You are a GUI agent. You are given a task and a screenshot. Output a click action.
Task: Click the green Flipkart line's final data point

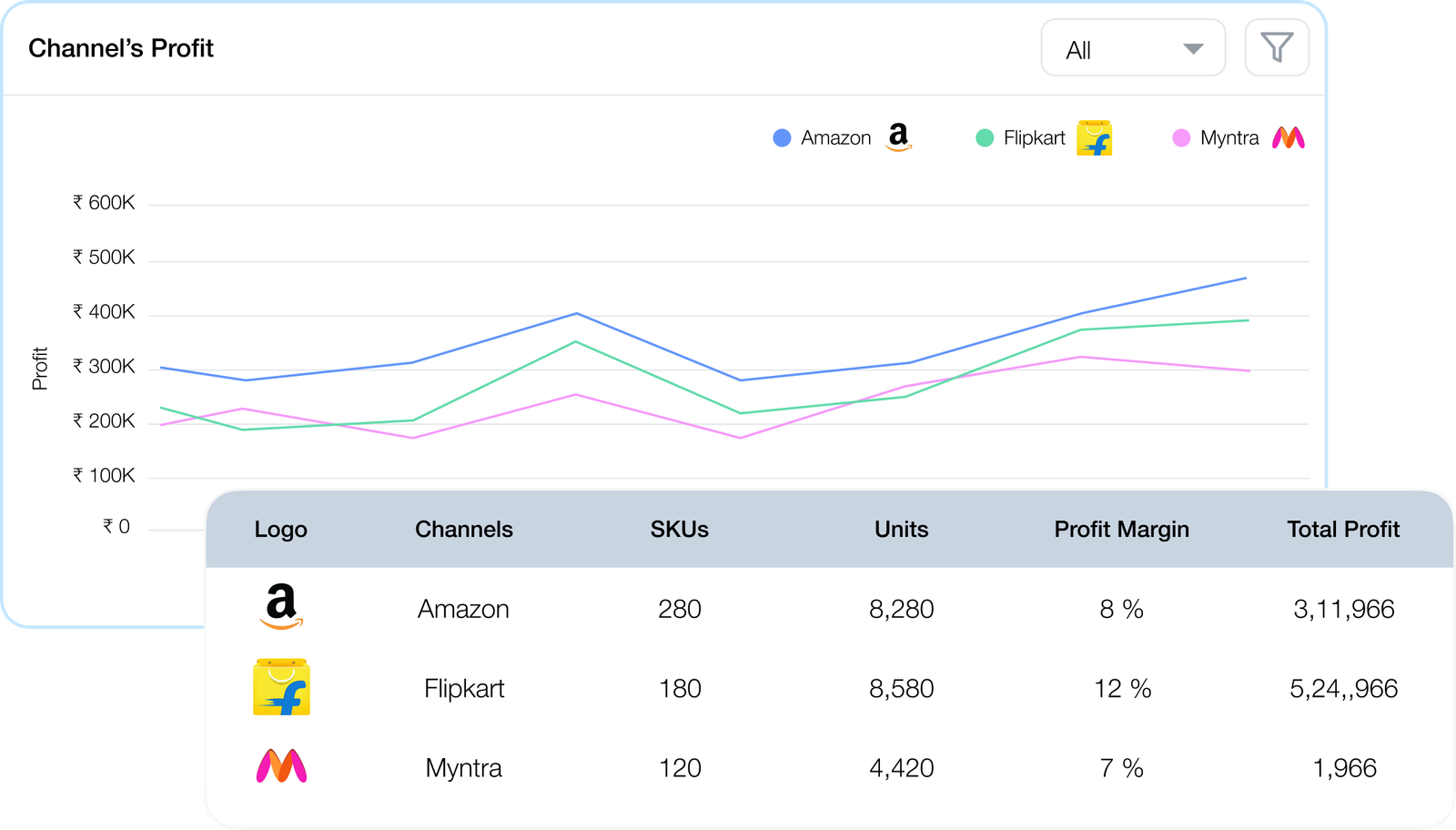click(1248, 320)
